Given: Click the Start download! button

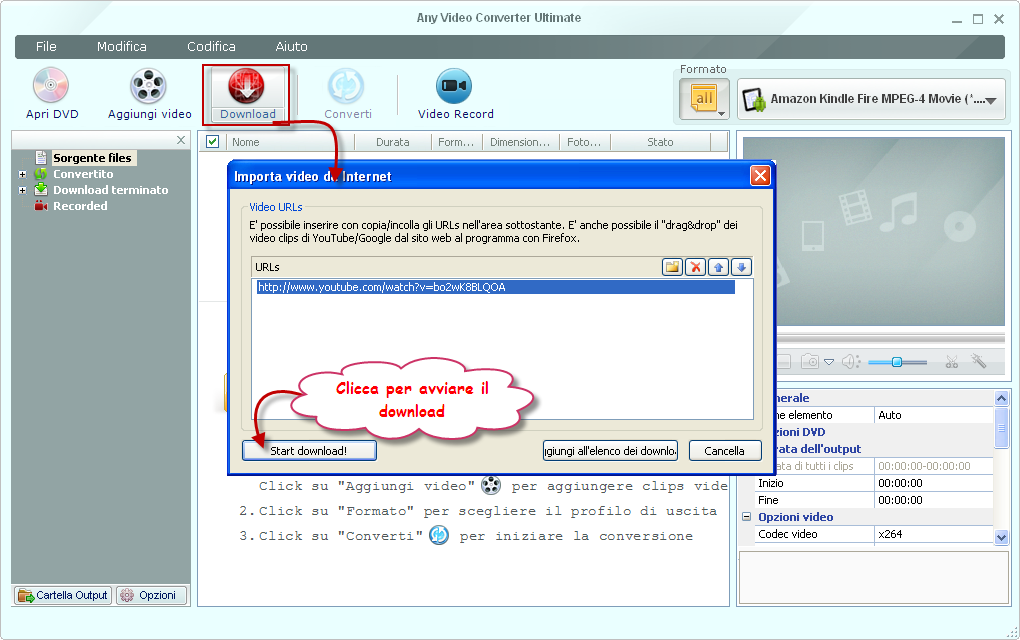Looking at the screenshot, I should pos(309,451).
